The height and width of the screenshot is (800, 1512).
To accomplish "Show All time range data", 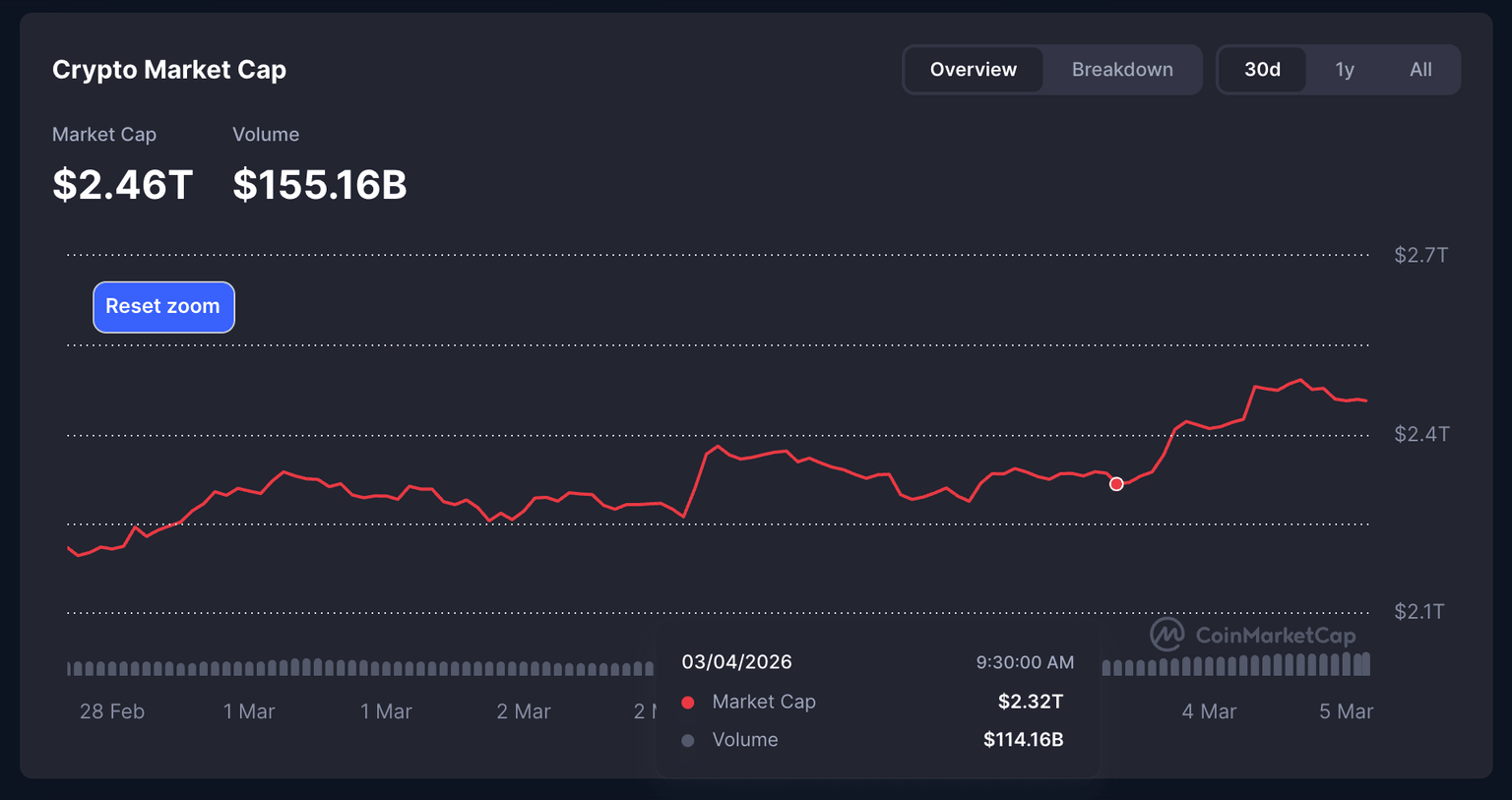I will [x=1419, y=70].
